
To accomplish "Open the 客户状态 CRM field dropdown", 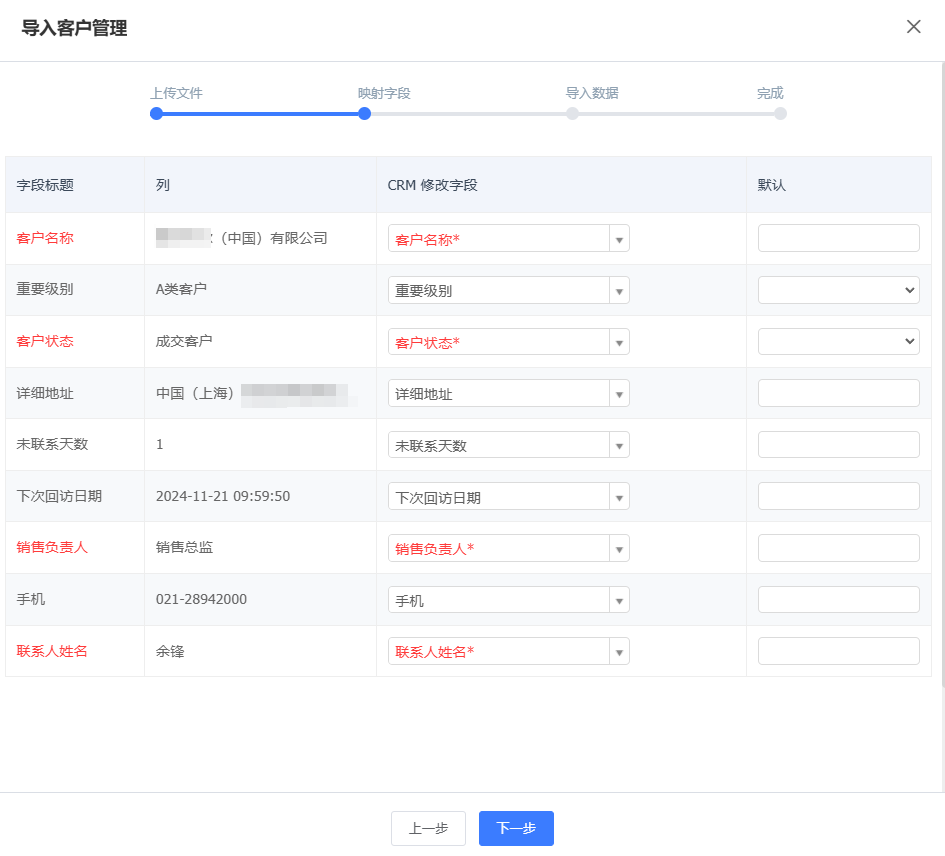I will [x=508, y=342].
